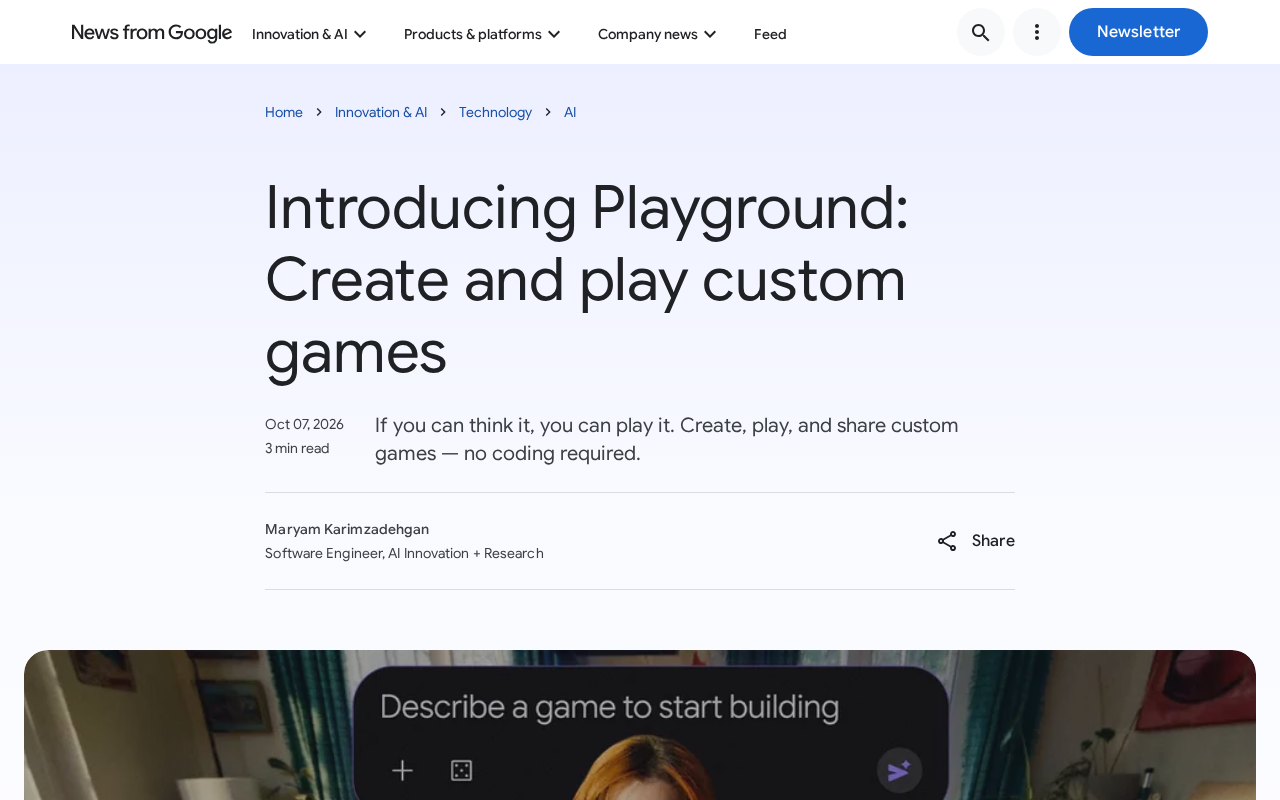
Task: Open Company news nav menu label
Action: tap(648, 34)
